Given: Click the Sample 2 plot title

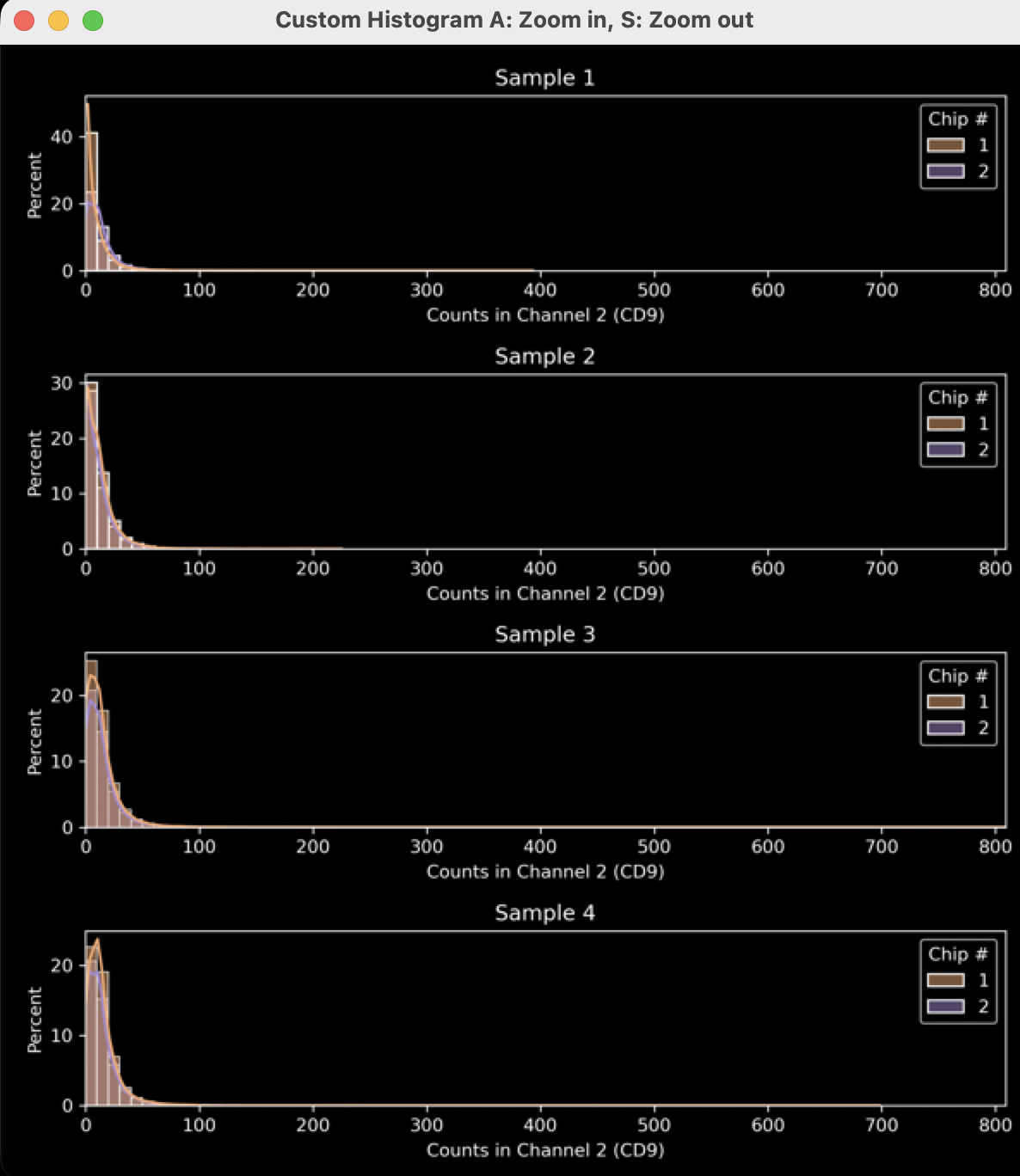Looking at the screenshot, I should pos(544,357).
